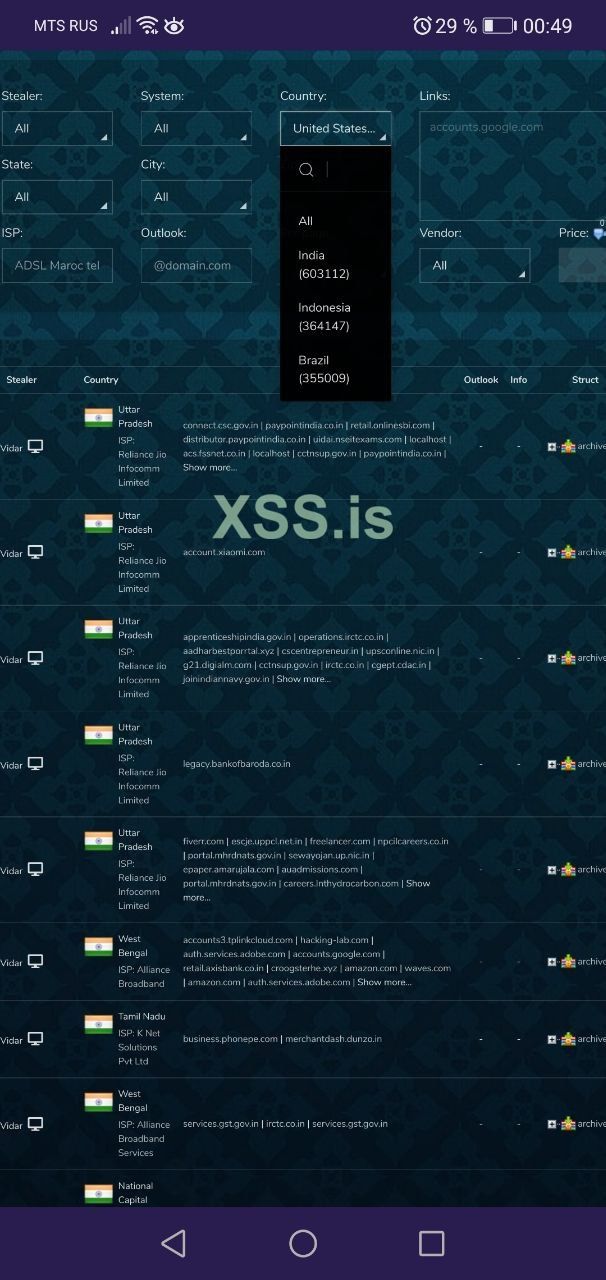Expand struct tree in fiverr.com row
606x1280 pixels.
(x=552, y=870)
